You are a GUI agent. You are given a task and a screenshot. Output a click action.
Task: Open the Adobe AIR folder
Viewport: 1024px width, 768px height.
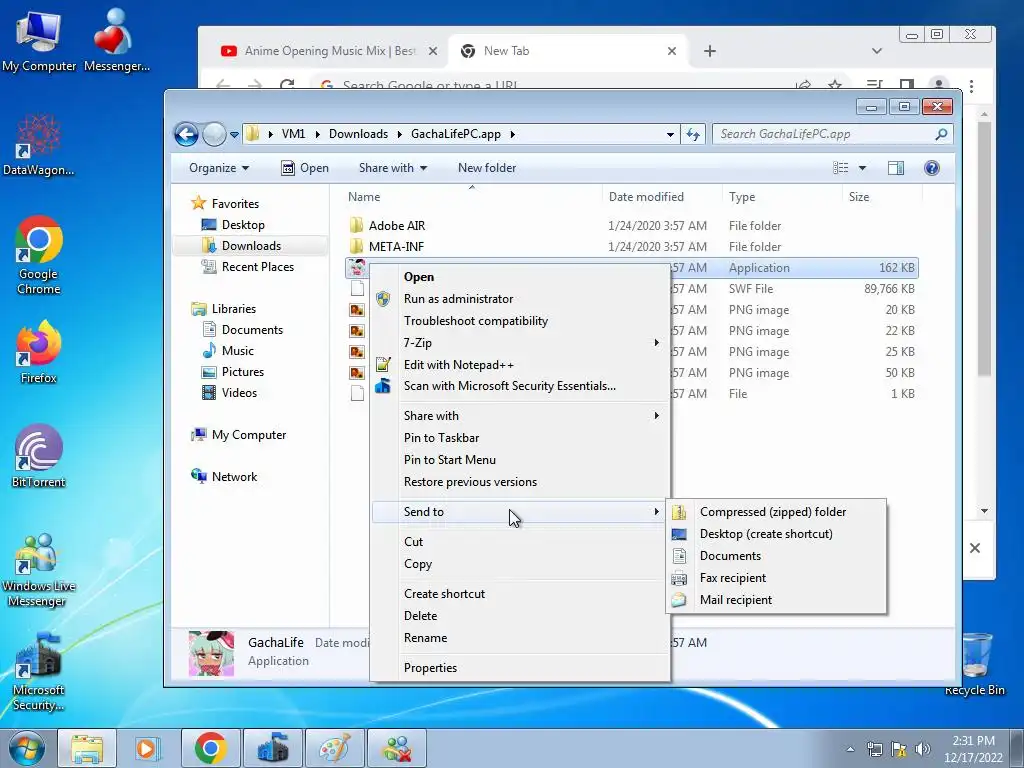click(396, 226)
